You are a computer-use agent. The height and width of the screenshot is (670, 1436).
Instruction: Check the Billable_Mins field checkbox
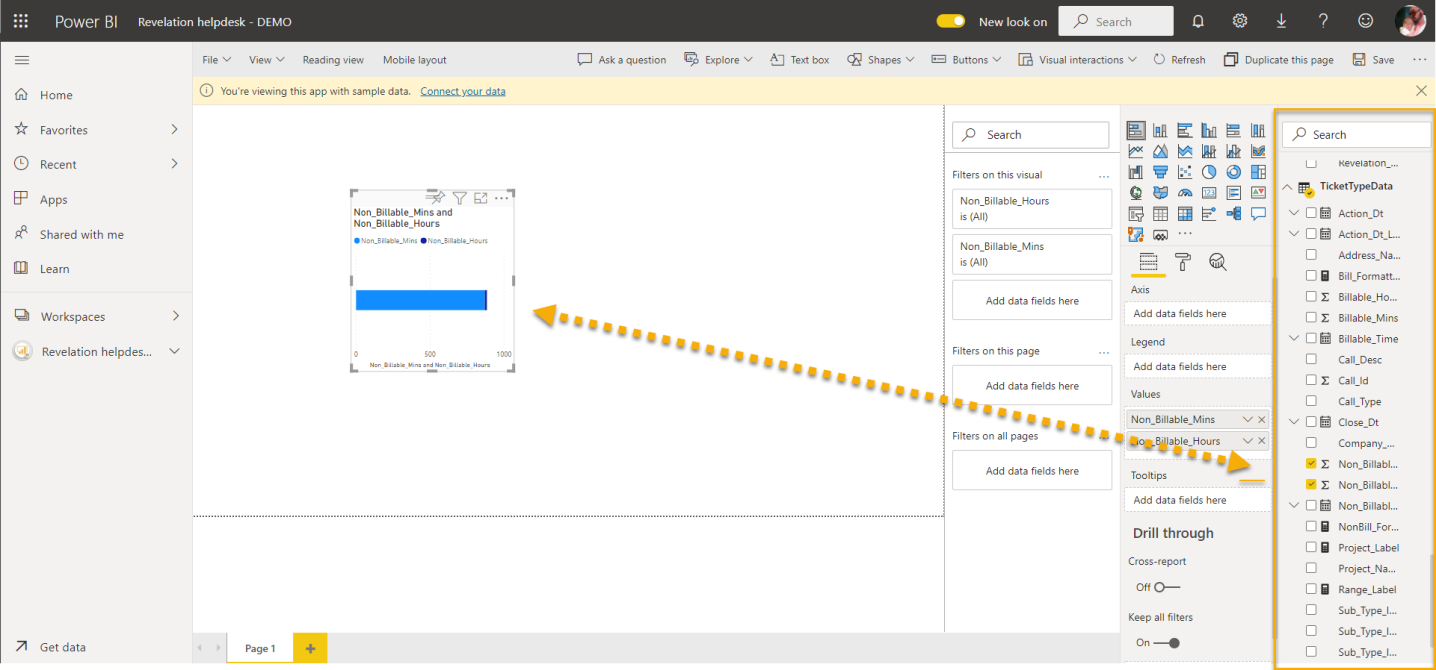[1311, 317]
